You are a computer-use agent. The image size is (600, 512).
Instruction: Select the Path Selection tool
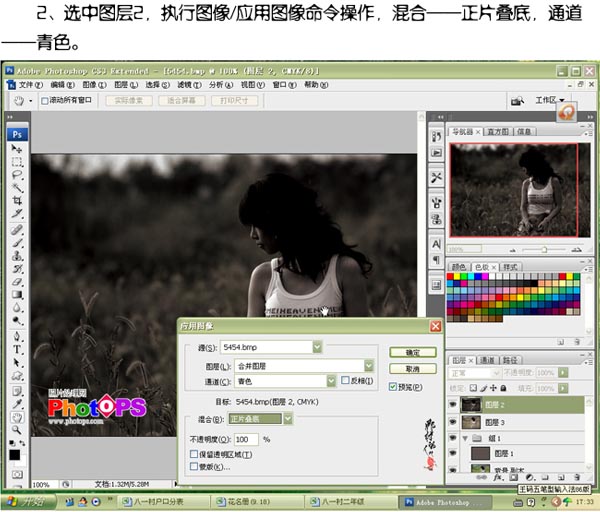coord(17,362)
